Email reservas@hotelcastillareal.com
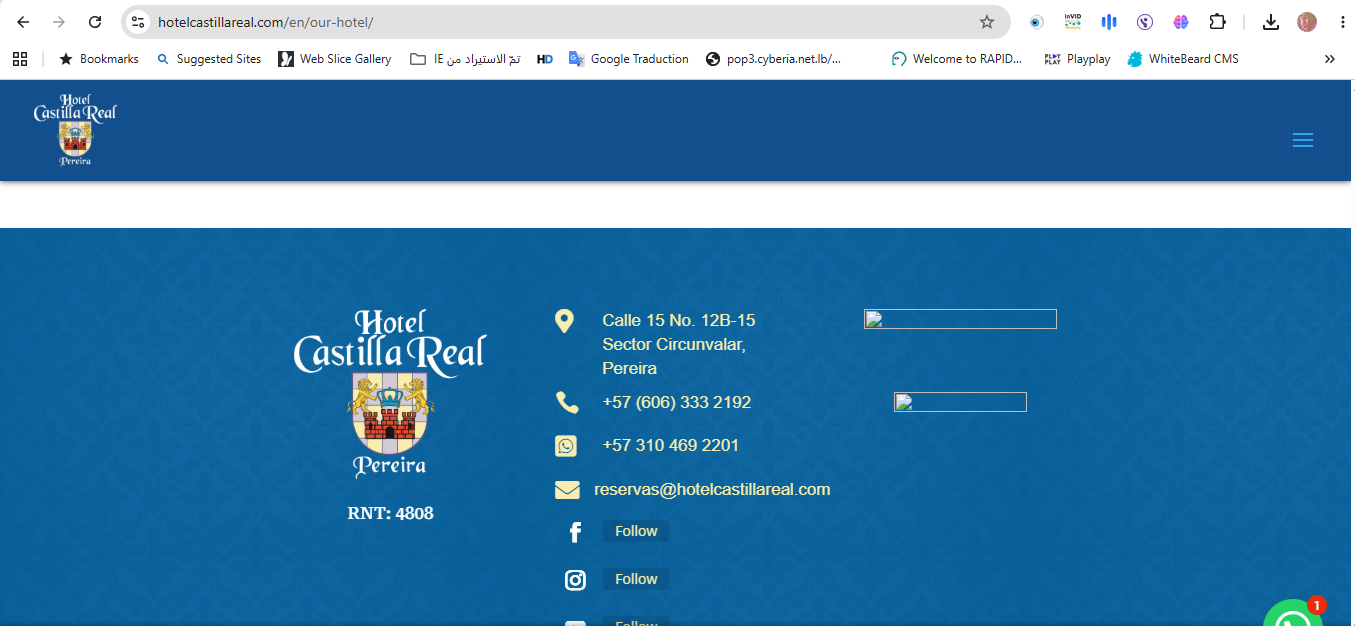Viewport: 1355px width, 626px height. tap(712, 489)
